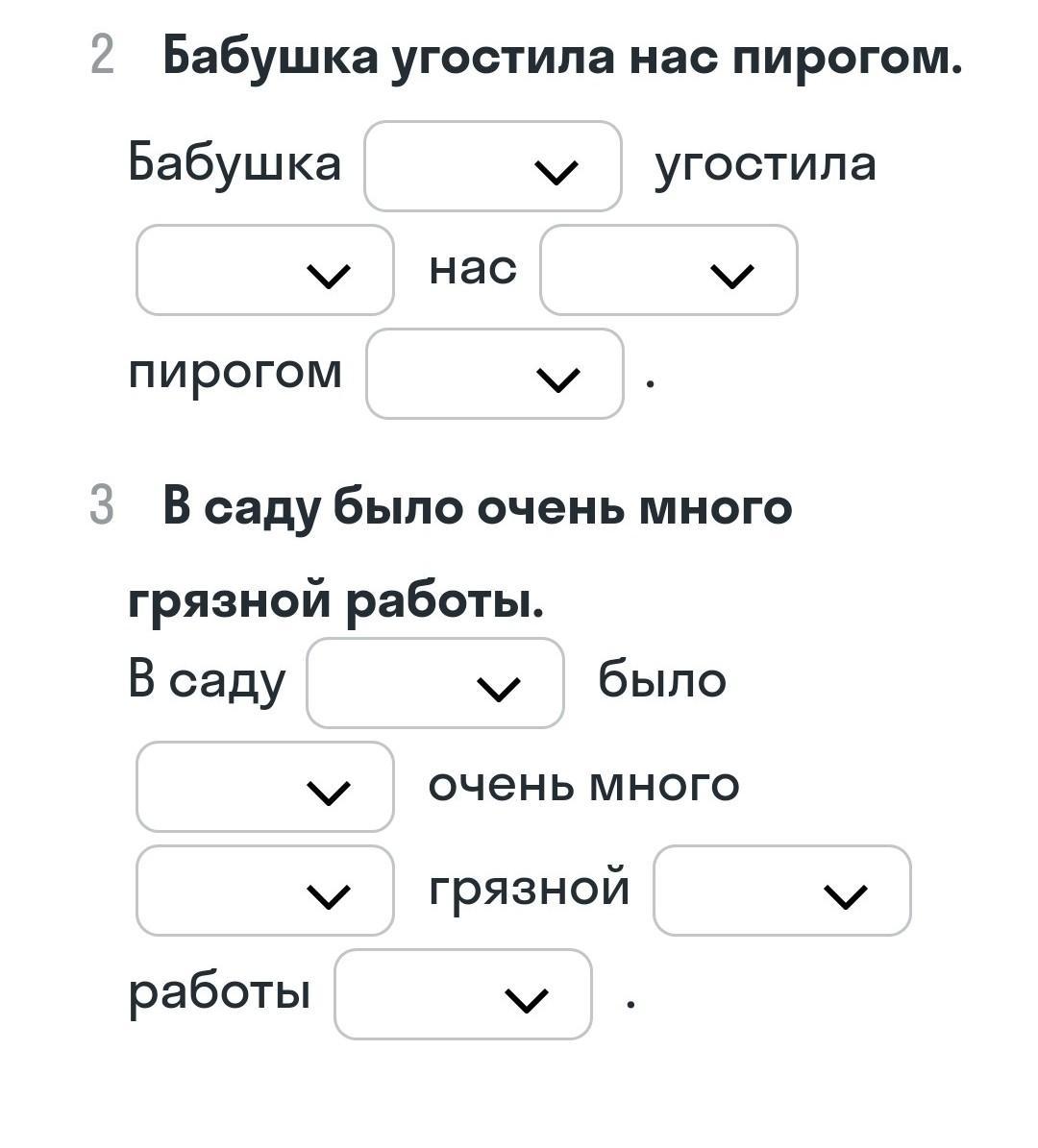Screen dimensions: 1038x1148
Task: Click the non-bold text очень много
Action: point(583,786)
